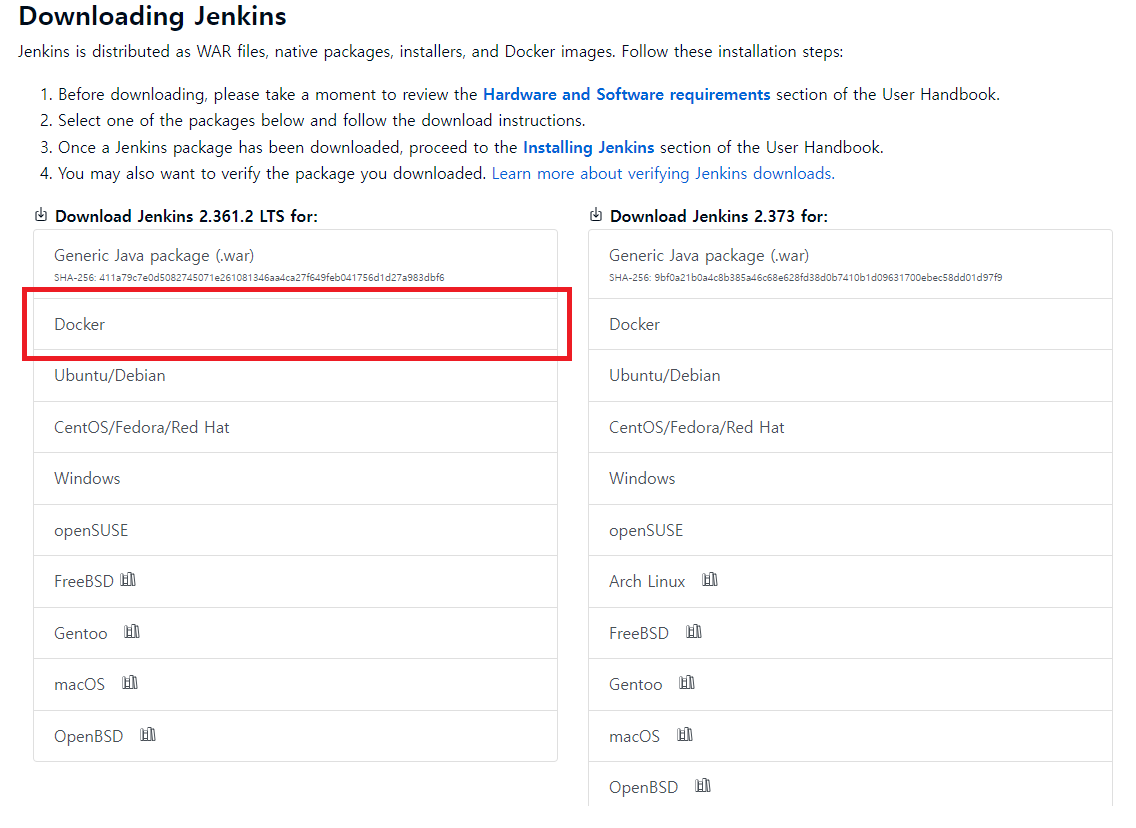
Task: Click the book icon next to 2.373 FreeBSD
Action: pyautogui.click(x=694, y=632)
